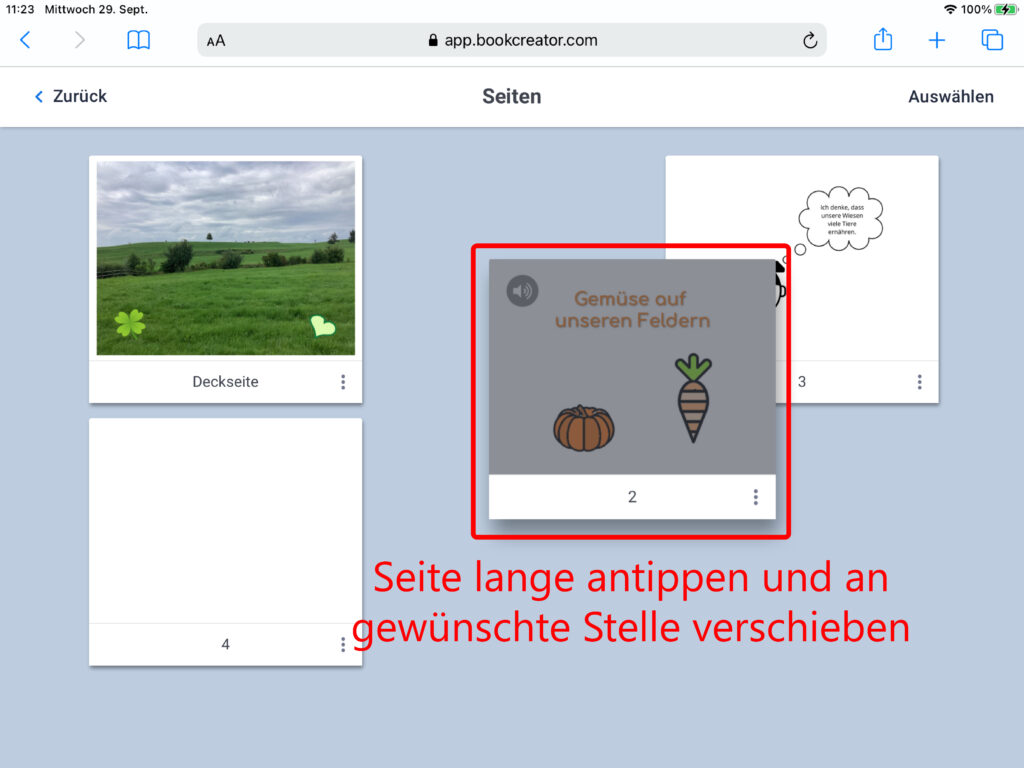Open page 3 three-dot options menu
Image resolution: width=1024 pixels, height=768 pixels.
[919, 382]
